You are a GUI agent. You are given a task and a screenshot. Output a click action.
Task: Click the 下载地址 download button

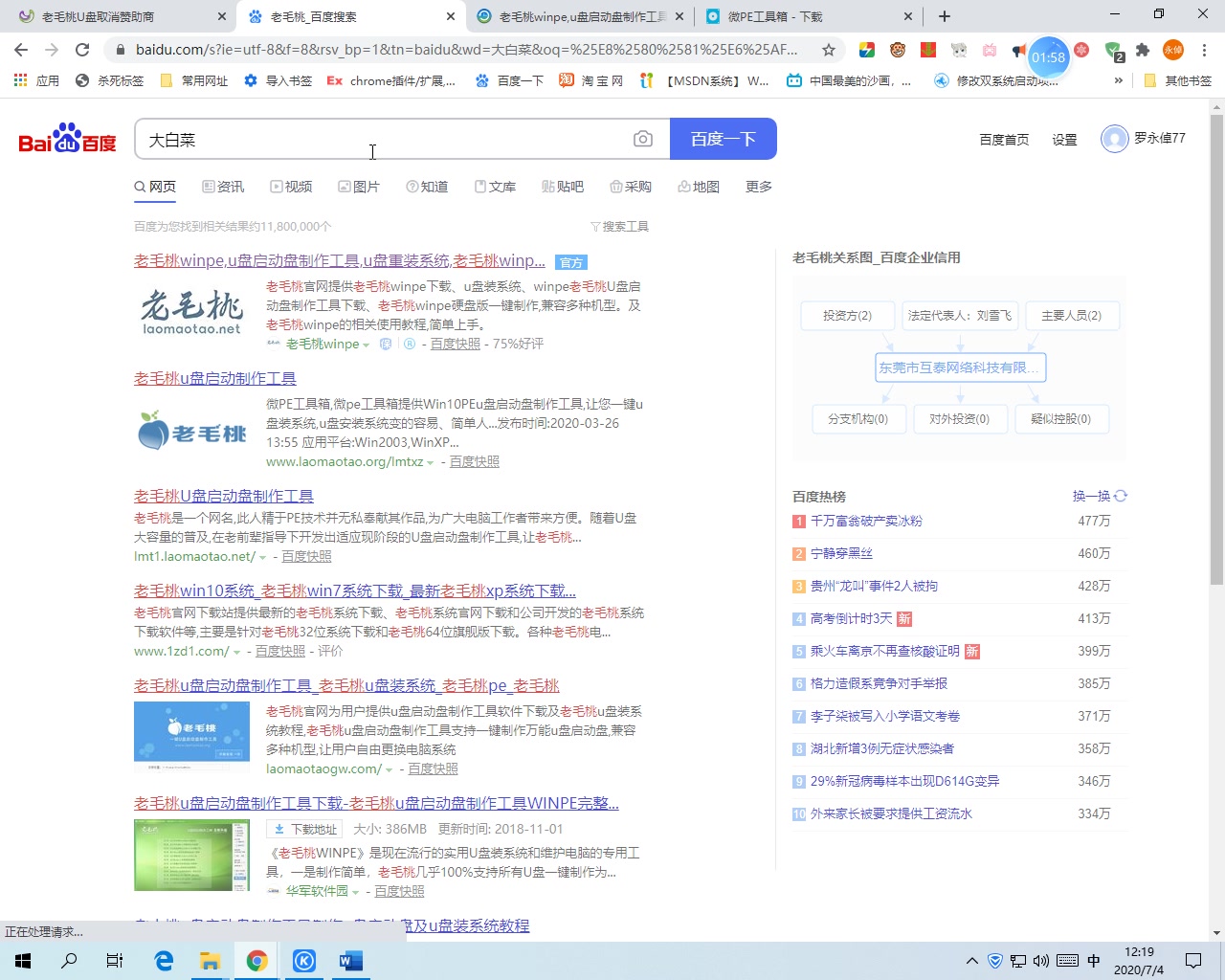point(303,829)
